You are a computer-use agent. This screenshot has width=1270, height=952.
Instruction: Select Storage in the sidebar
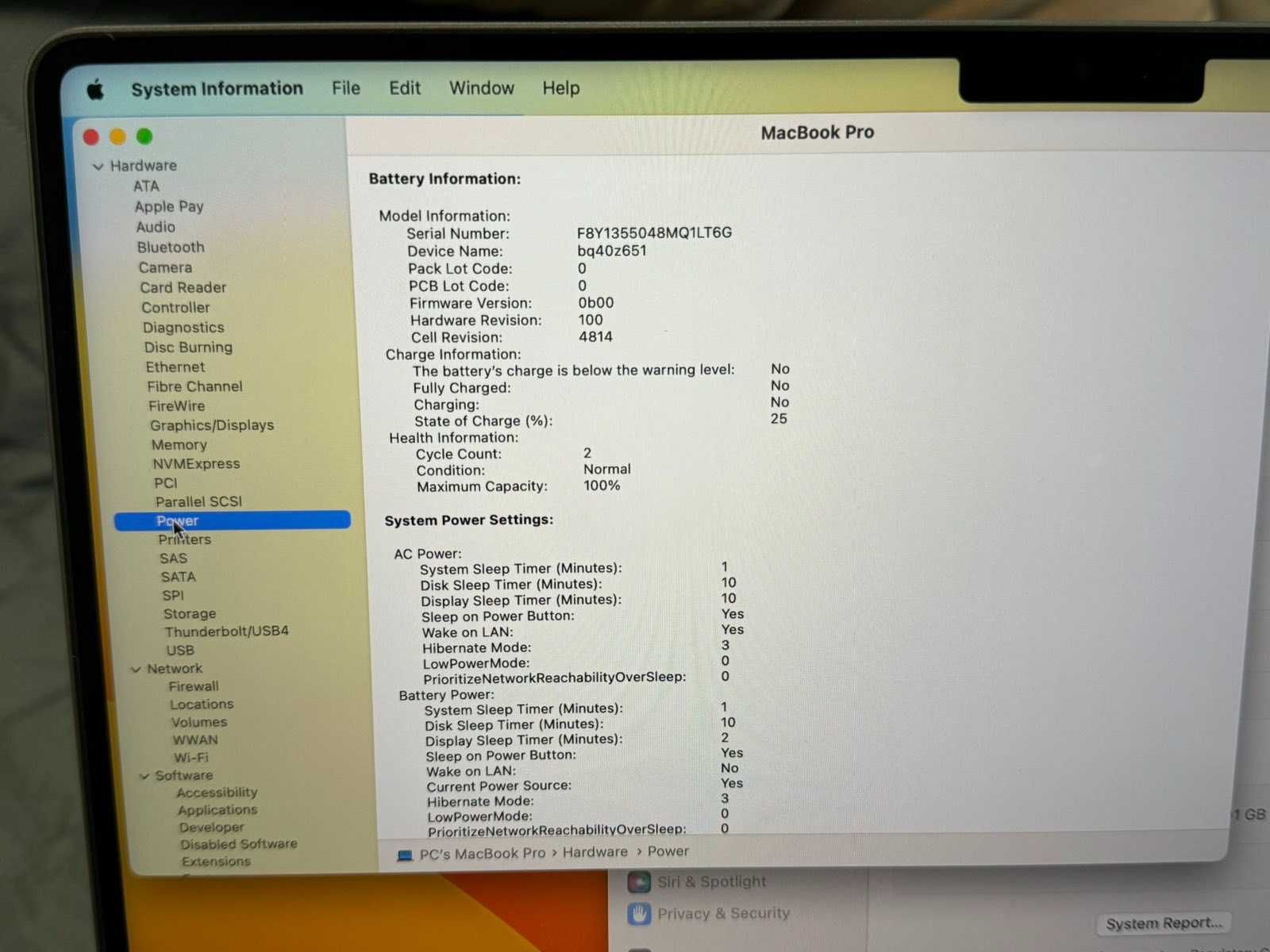[190, 614]
